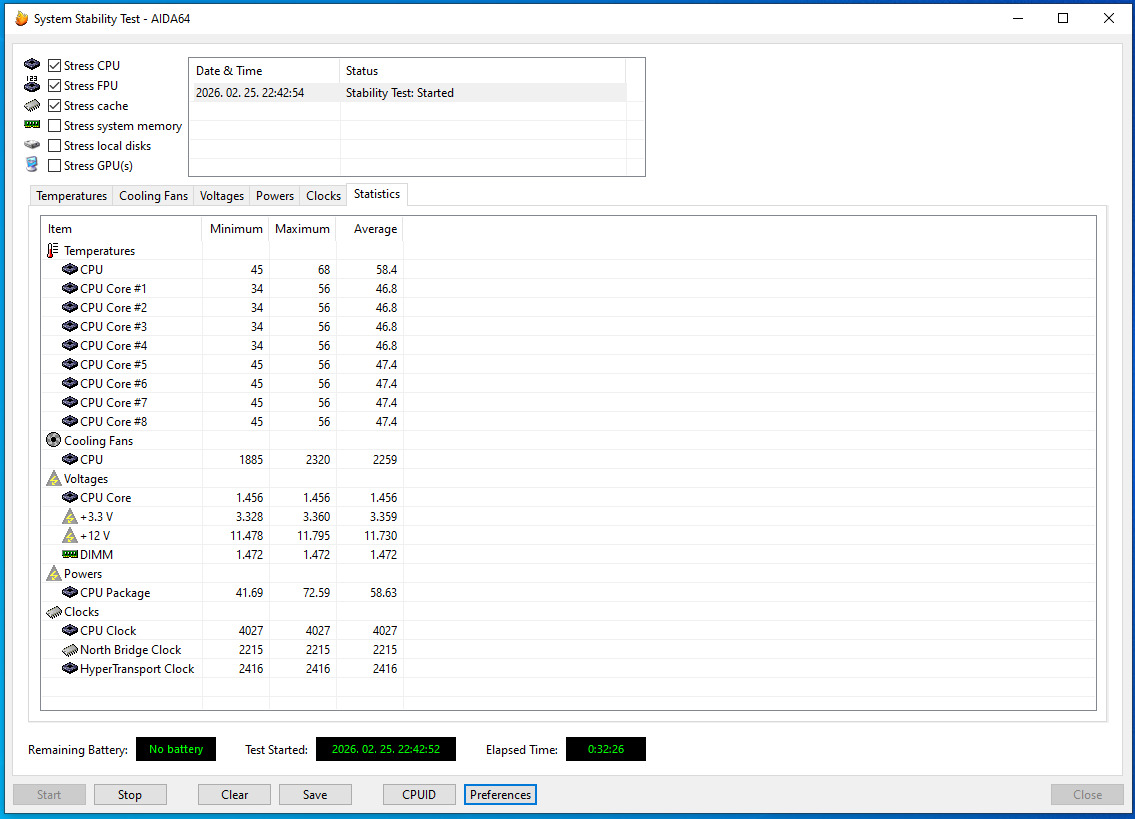Disable the Stress cache checkbox
1135x819 pixels.
click(54, 106)
